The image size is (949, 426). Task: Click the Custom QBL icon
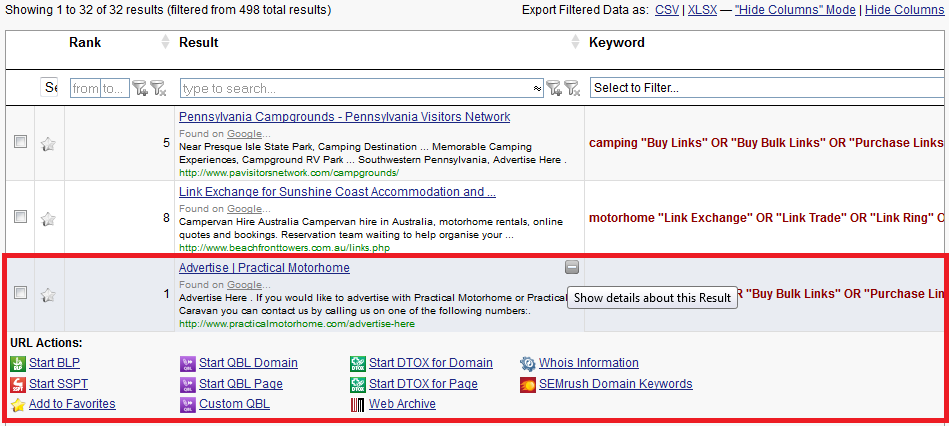188,405
